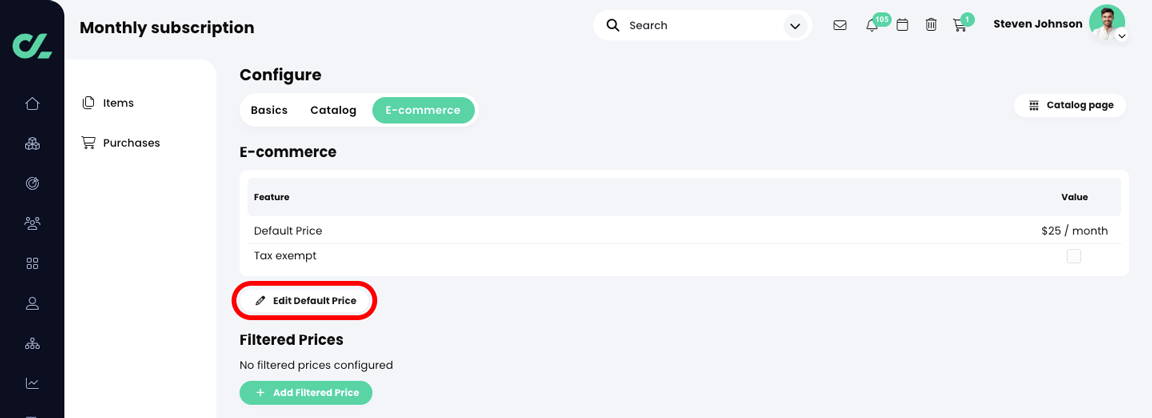1152x418 pixels.
Task: Open the users group sidebar icon
Action: (32, 223)
